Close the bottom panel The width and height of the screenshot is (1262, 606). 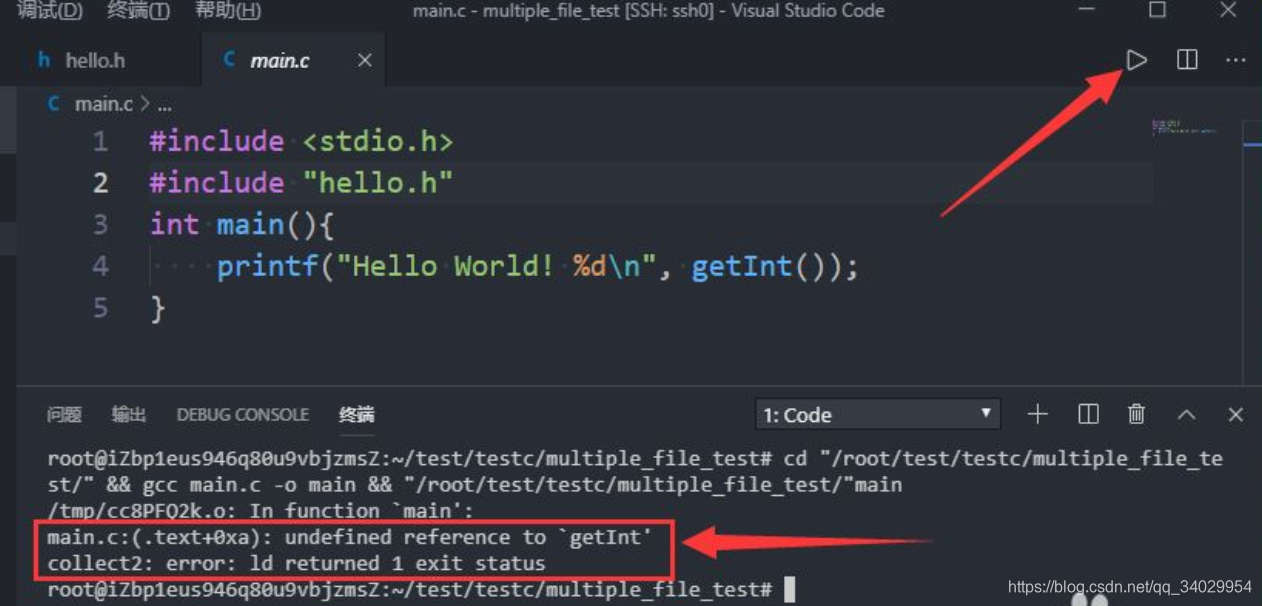(1236, 414)
